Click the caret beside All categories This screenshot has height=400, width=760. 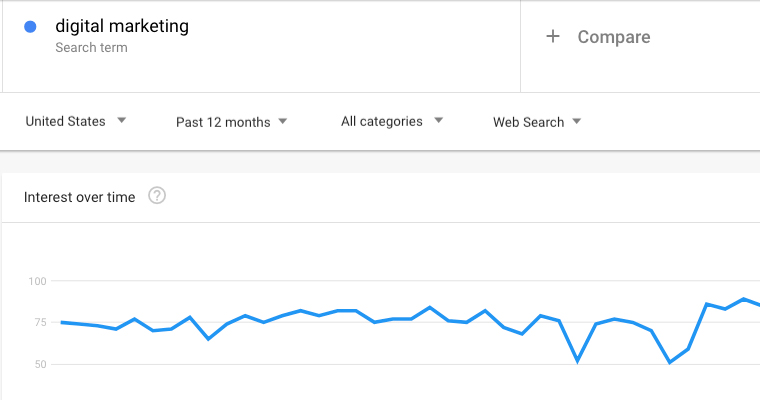click(x=439, y=121)
